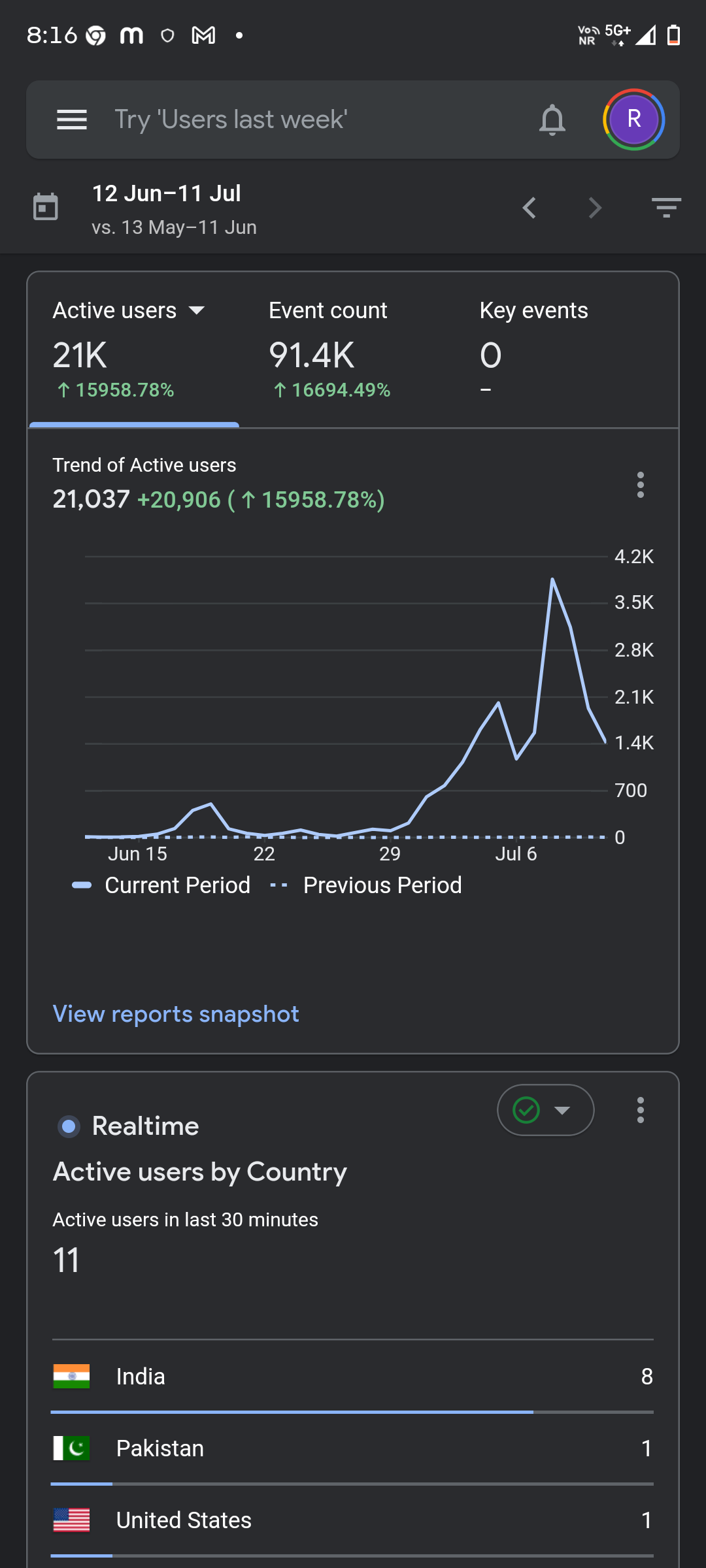Go to the previous date period arrow
706x1568 pixels.
pyautogui.click(x=529, y=208)
